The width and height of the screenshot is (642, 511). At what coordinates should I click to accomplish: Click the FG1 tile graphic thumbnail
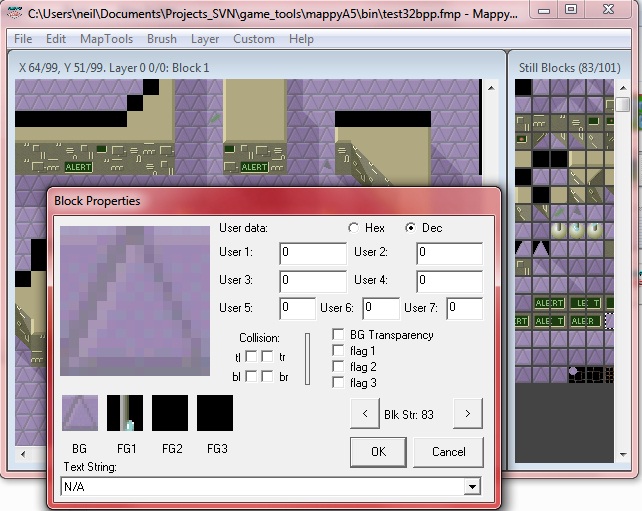coord(125,413)
